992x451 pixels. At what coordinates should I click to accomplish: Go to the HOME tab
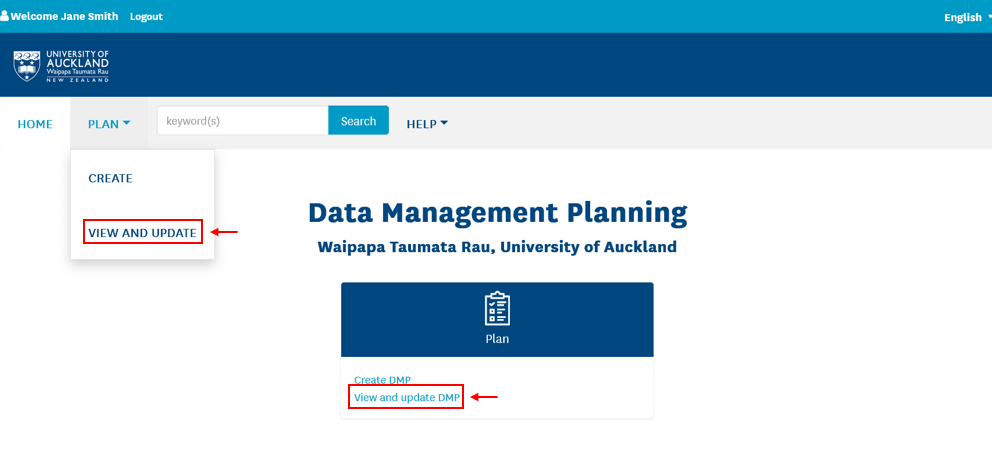(x=35, y=124)
